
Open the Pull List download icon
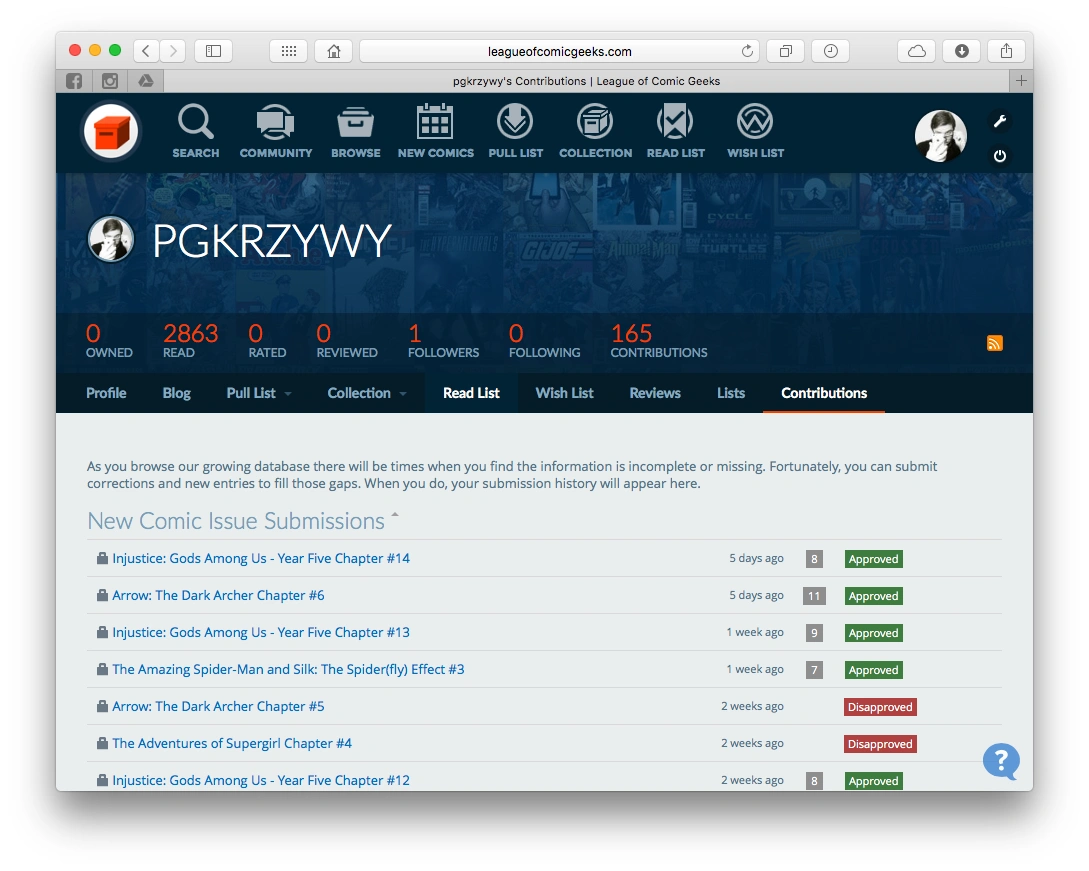[x=515, y=131]
